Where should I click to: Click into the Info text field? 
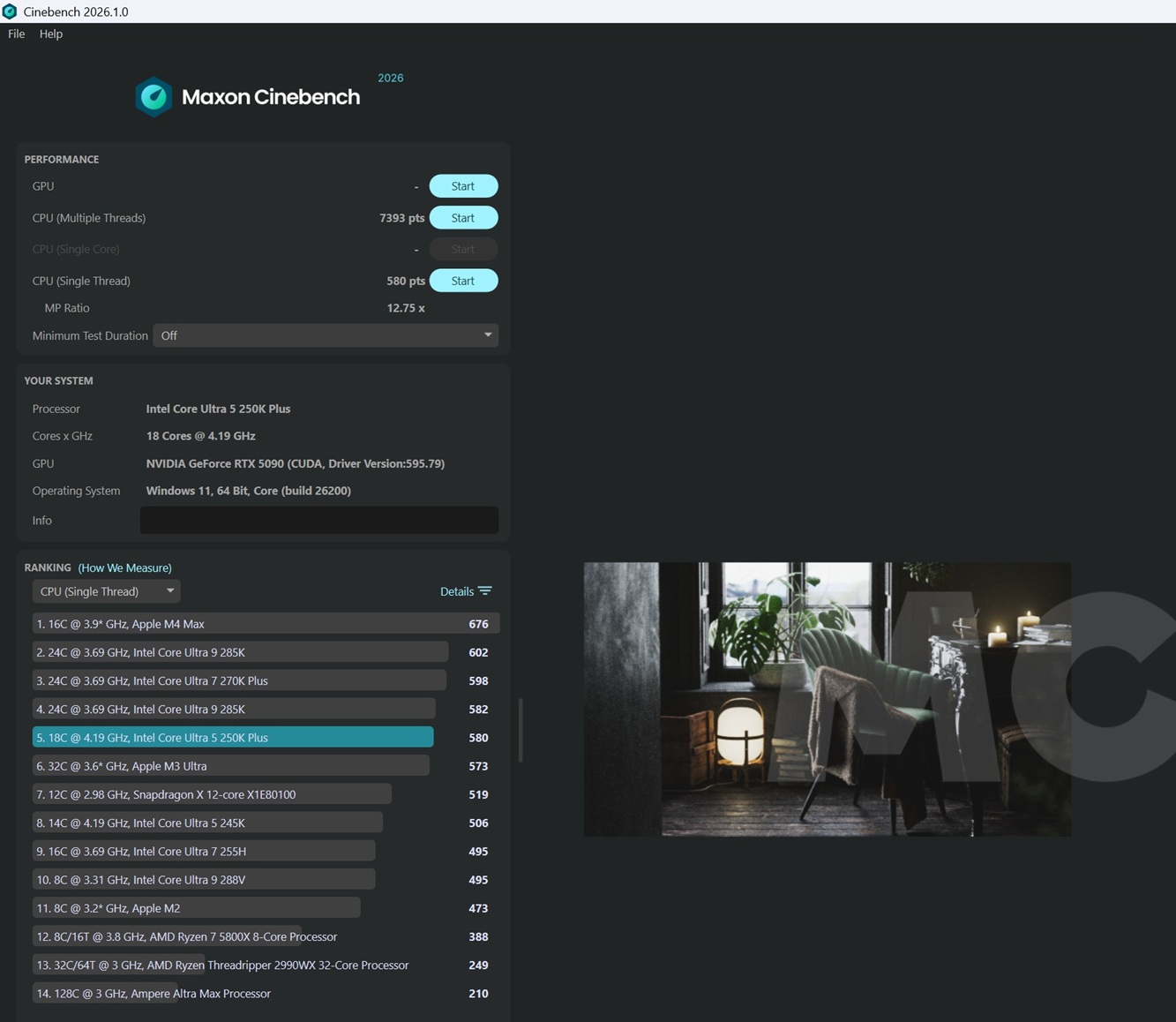[x=318, y=520]
